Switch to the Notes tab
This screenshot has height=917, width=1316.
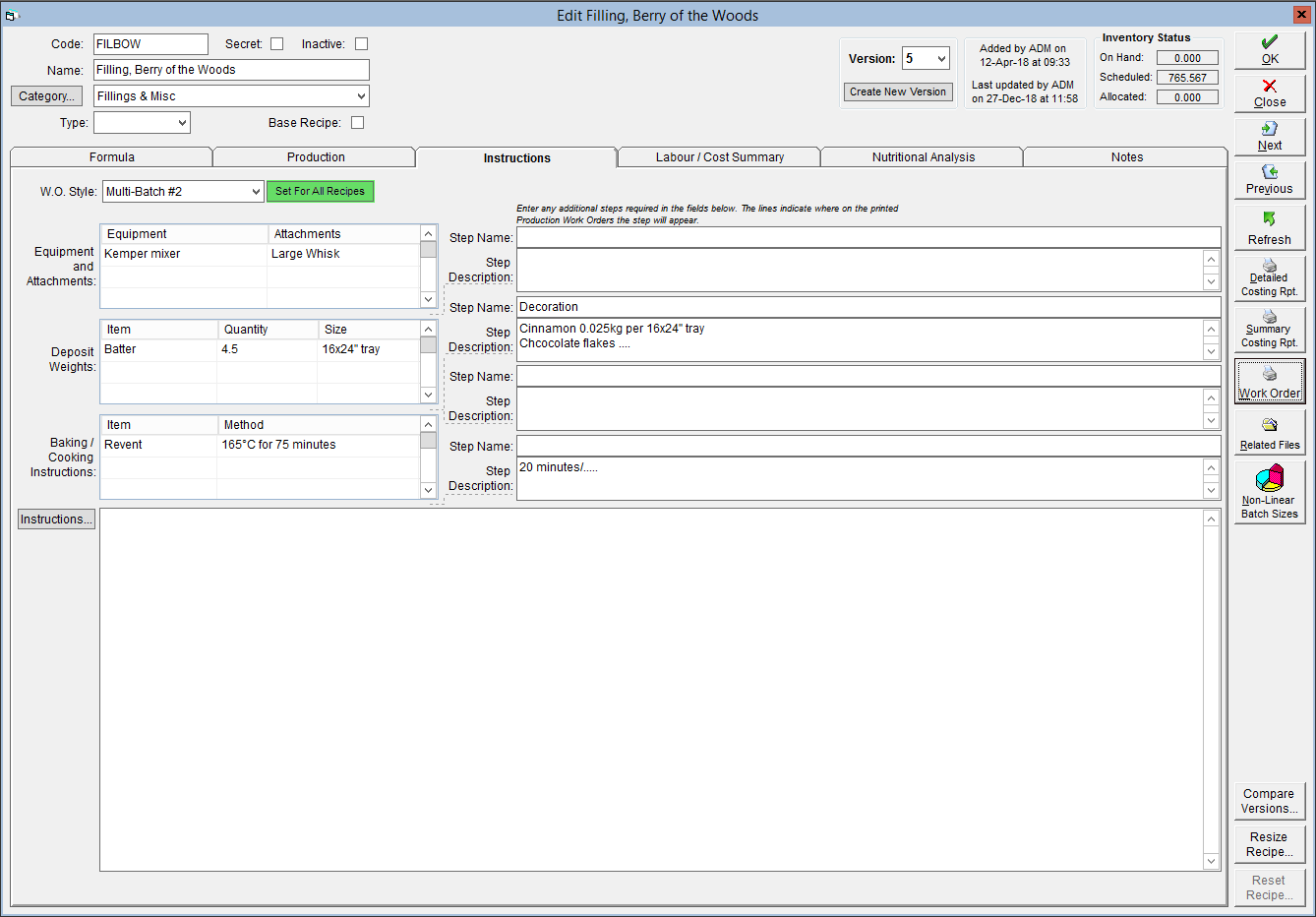coord(1127,157)
